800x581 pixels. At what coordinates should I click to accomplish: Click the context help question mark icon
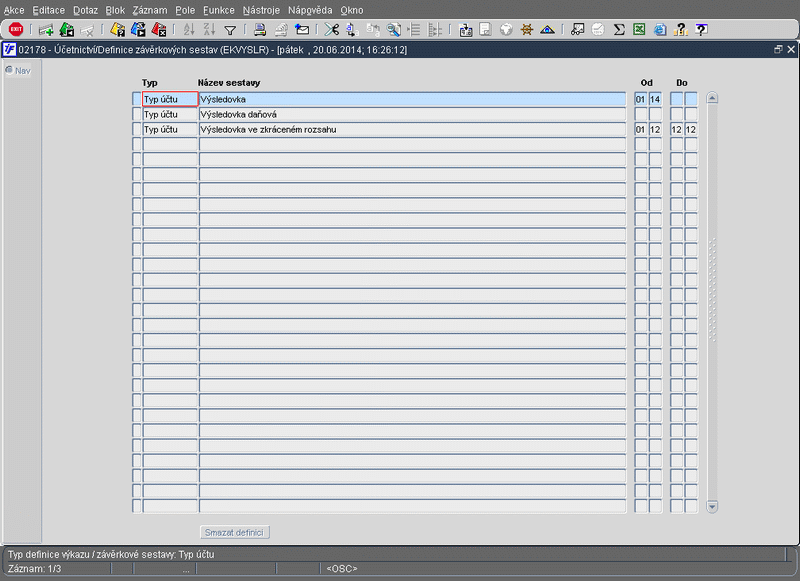click(x=702, y=30)
